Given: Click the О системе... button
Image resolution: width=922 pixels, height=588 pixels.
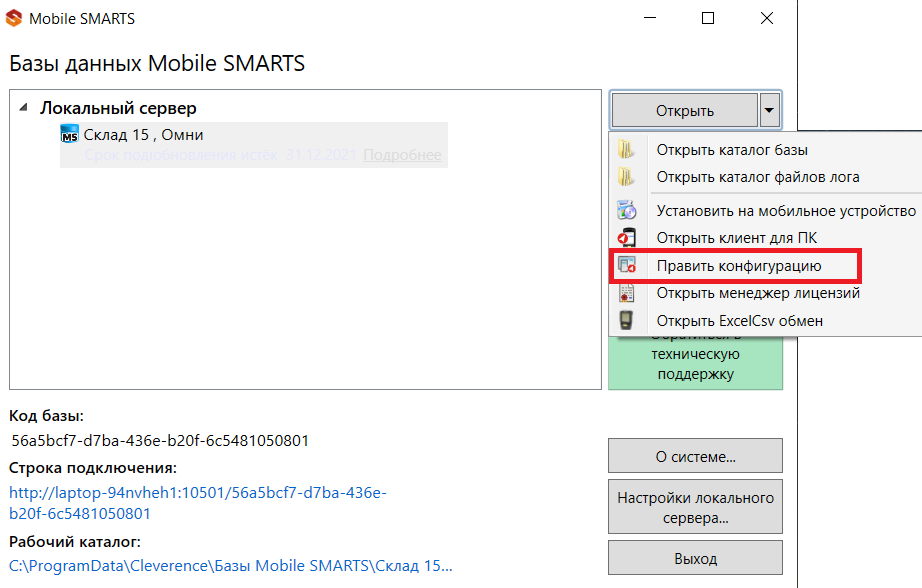Looking at the screenshot, I should coord(695,456).
